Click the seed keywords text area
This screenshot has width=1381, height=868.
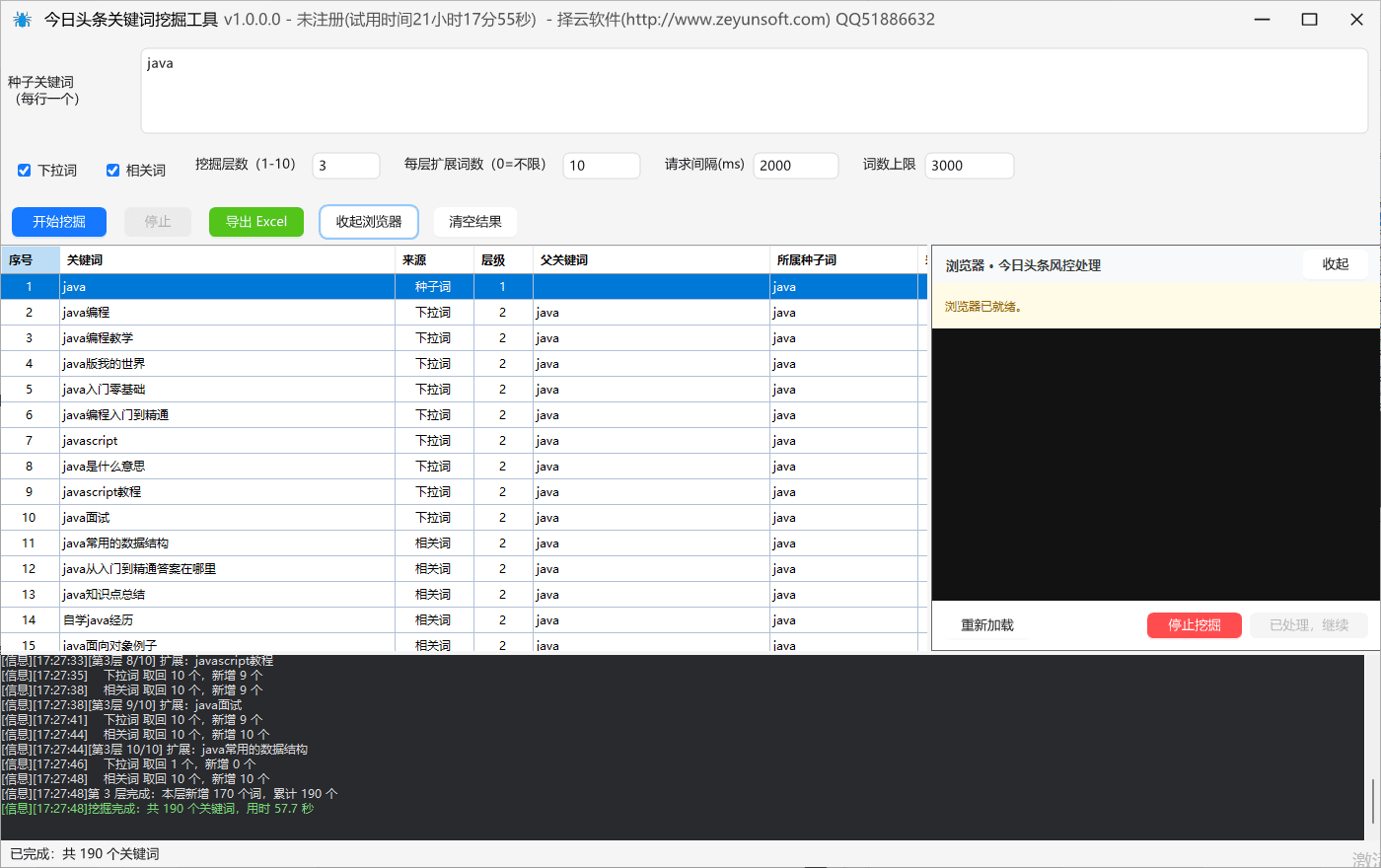[x=755, y=91]
